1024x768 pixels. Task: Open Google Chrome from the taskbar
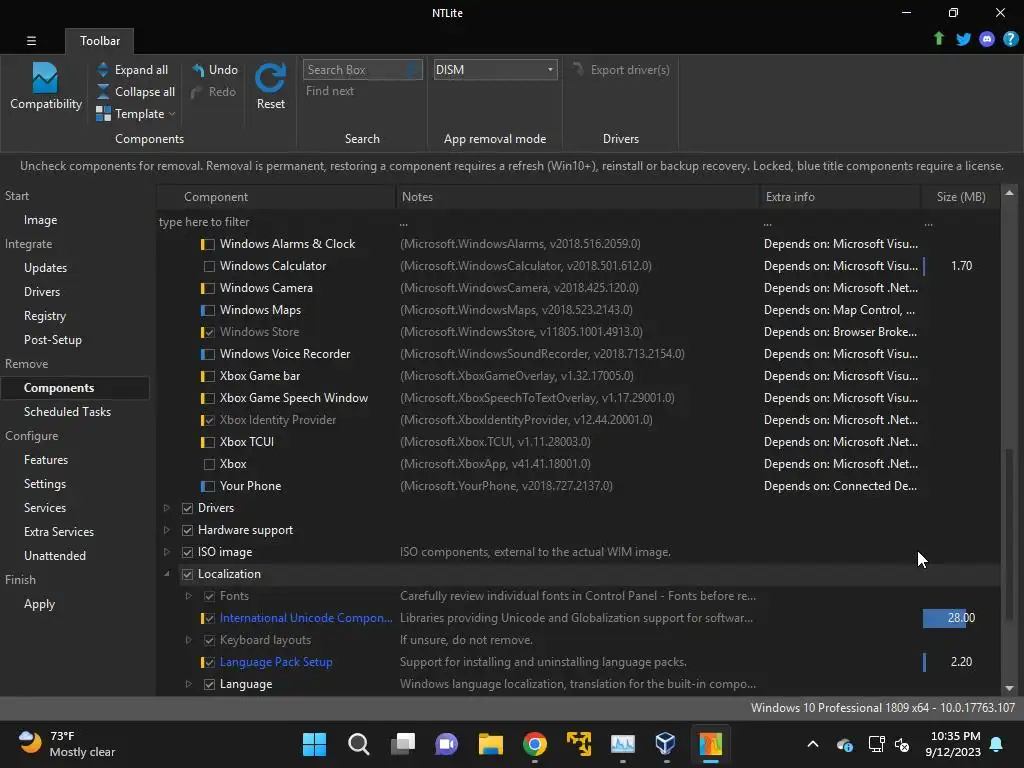point(535,744)
